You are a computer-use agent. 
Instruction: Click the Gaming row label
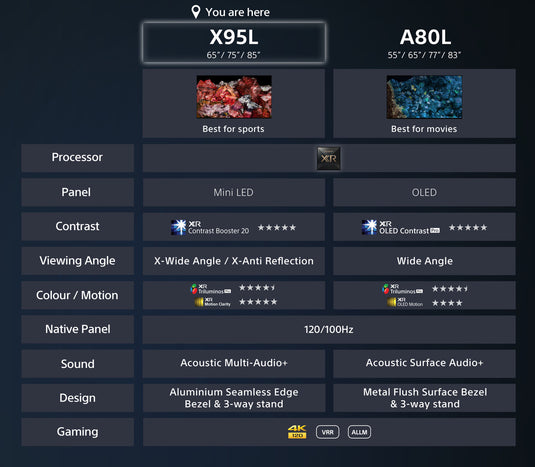click(77, 432)
